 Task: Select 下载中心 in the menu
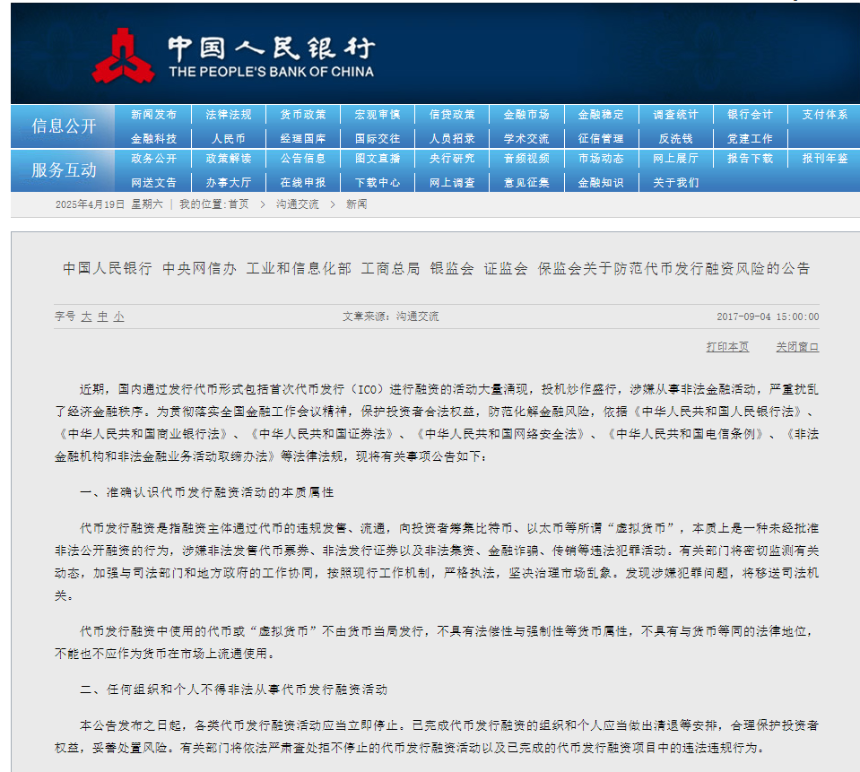377,183
